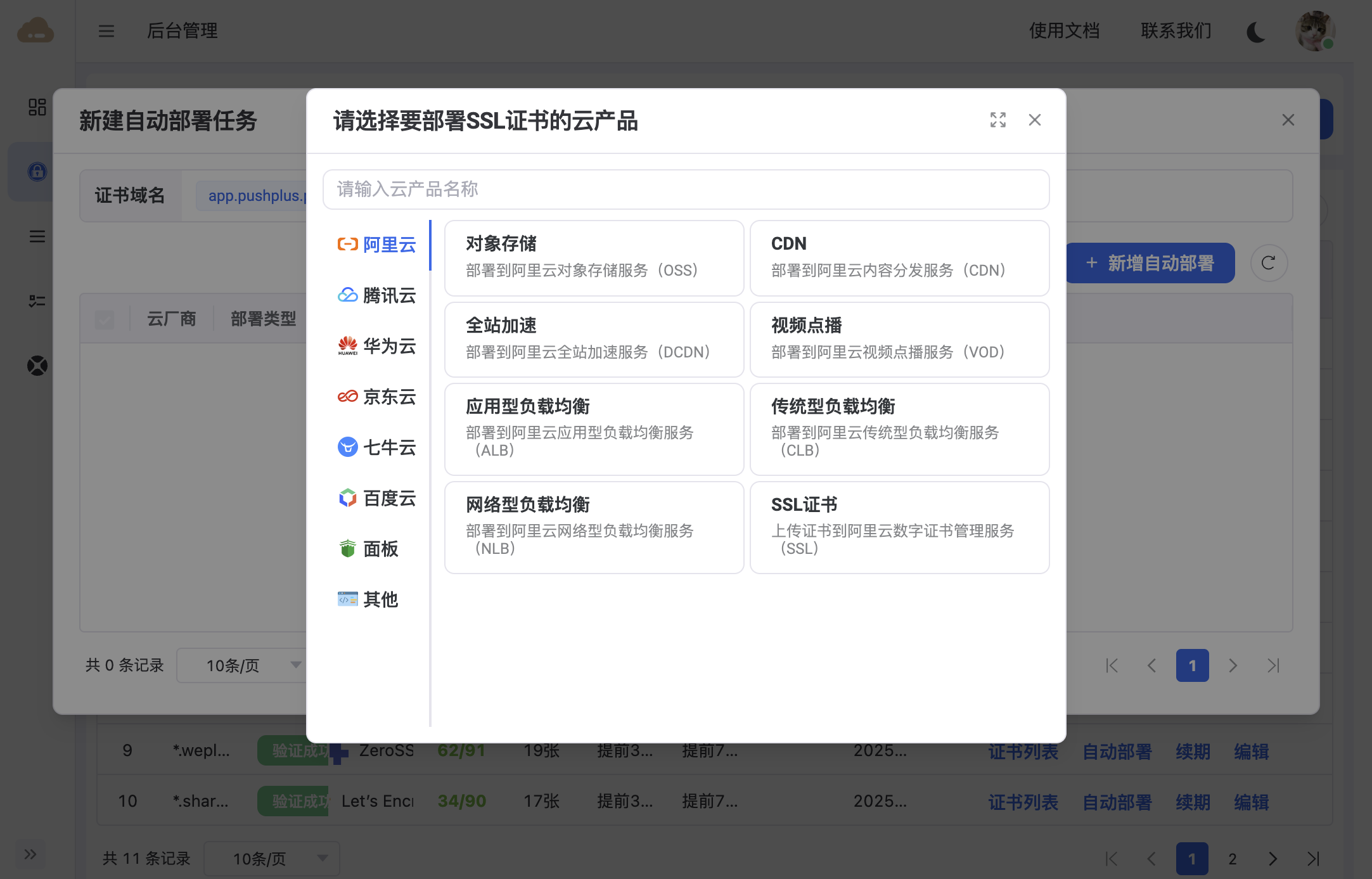The height and width of the screenshot is (879, 1372).
Task: Choose the 全站加速 (DCDN) card
Action: pos(594,340)
